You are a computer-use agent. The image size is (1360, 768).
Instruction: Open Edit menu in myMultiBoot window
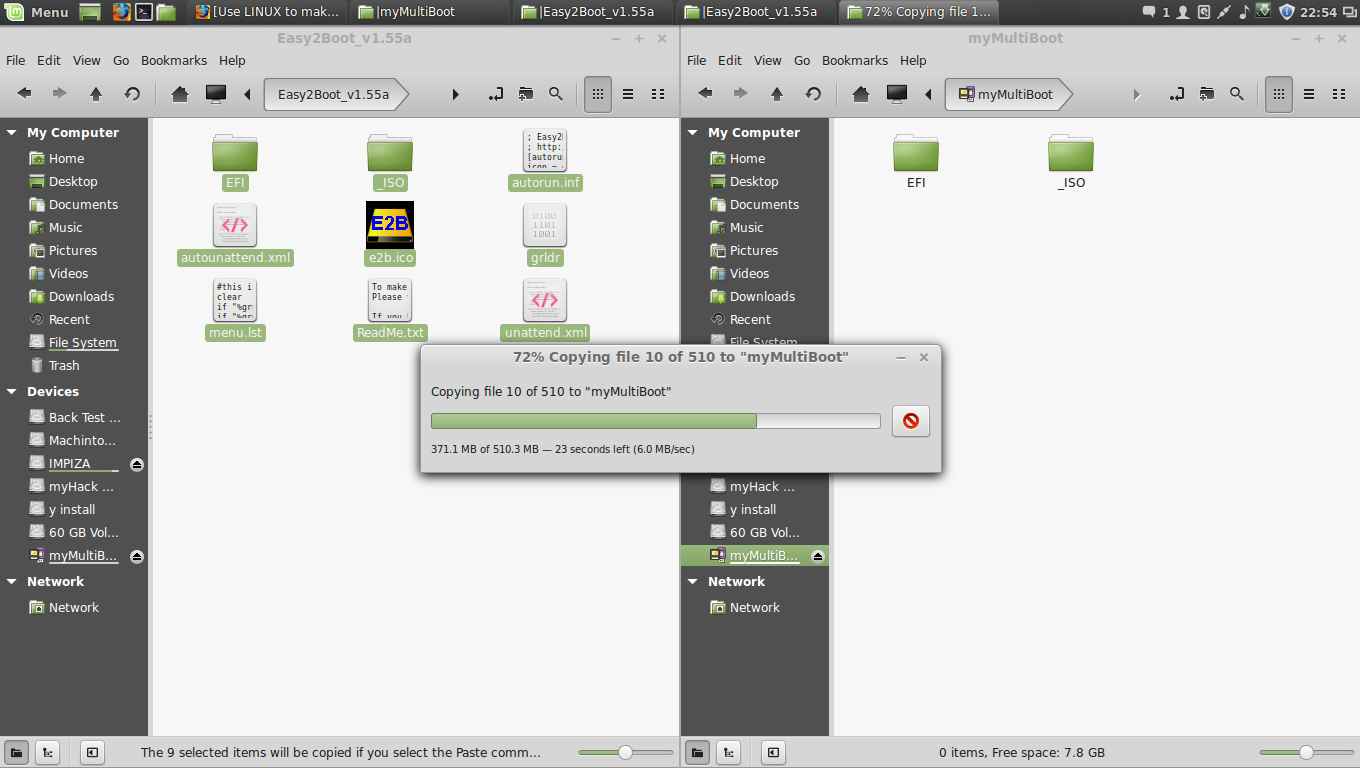point(730,60)
